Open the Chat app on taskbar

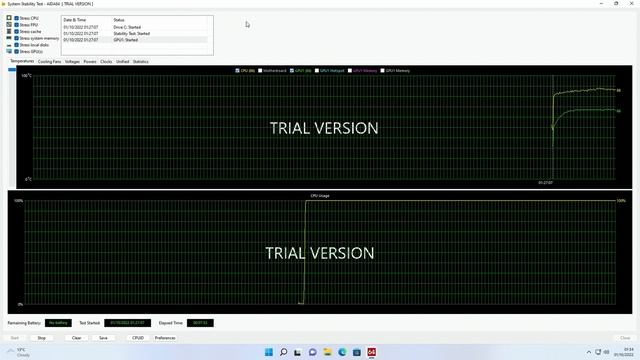point(313,352)
